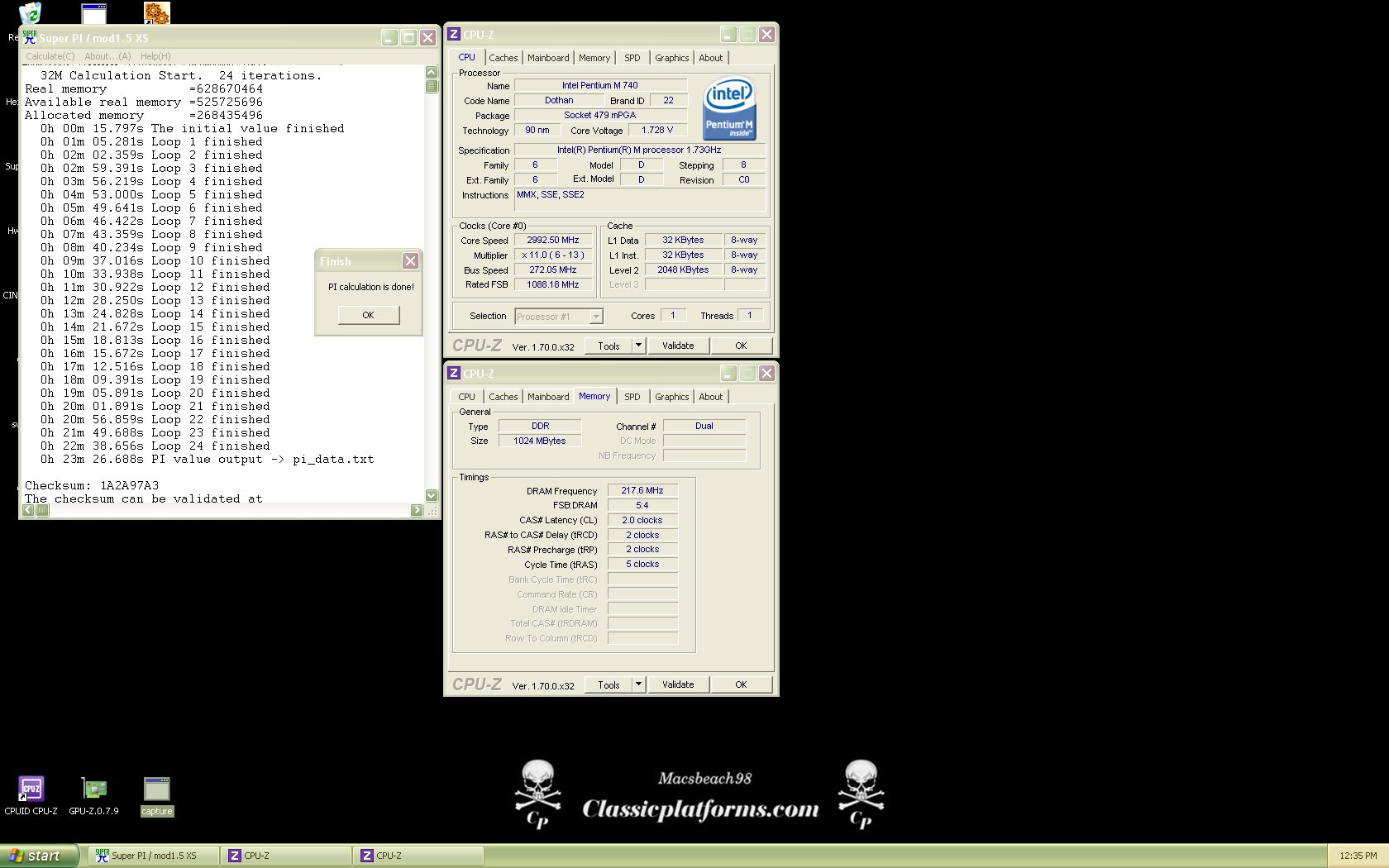Activate first CPU-Z taskbar button
The height and width of the screenshot is (868, 1389).
(x=286, y=856)
